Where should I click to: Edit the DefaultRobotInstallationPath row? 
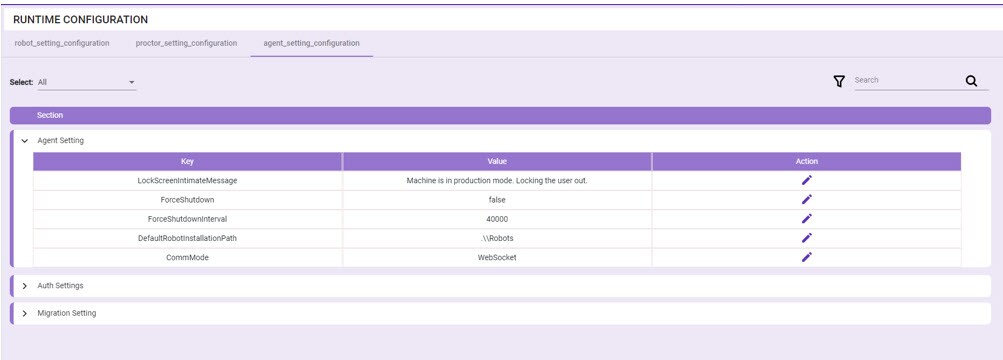click(807, 238)
